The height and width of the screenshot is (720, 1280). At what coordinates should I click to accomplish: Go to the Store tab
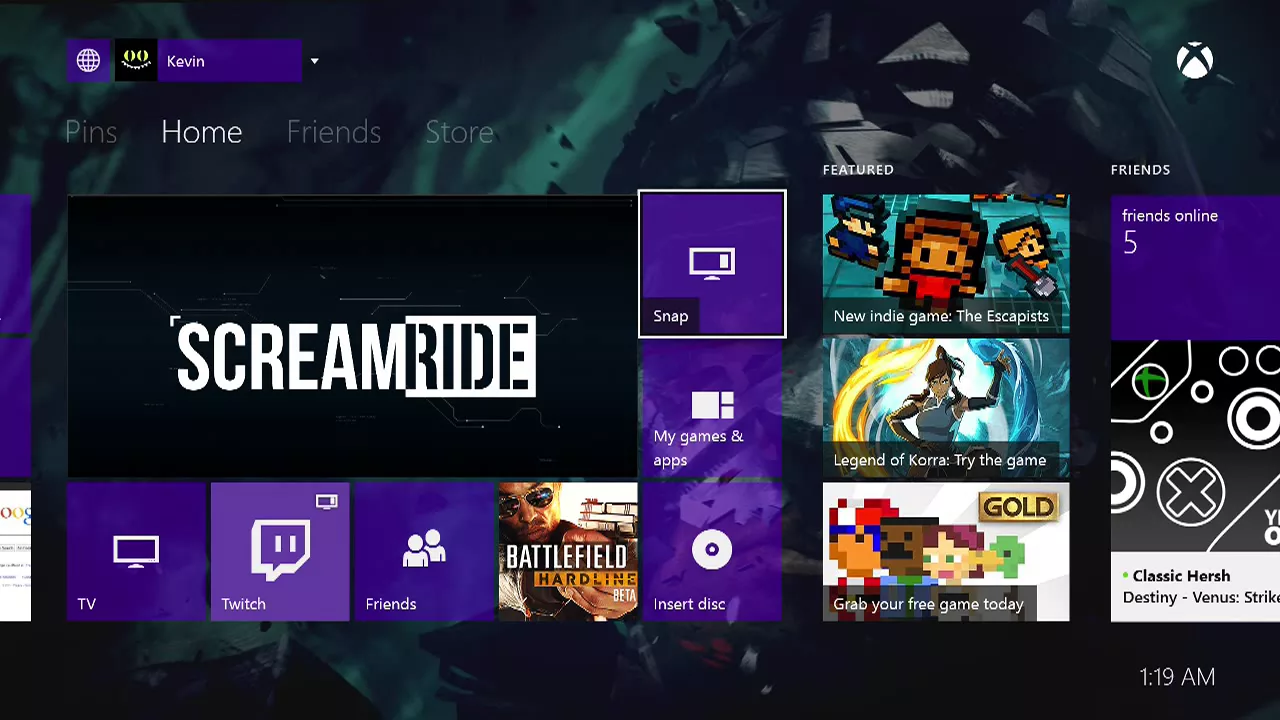click(x=459, y=132)
